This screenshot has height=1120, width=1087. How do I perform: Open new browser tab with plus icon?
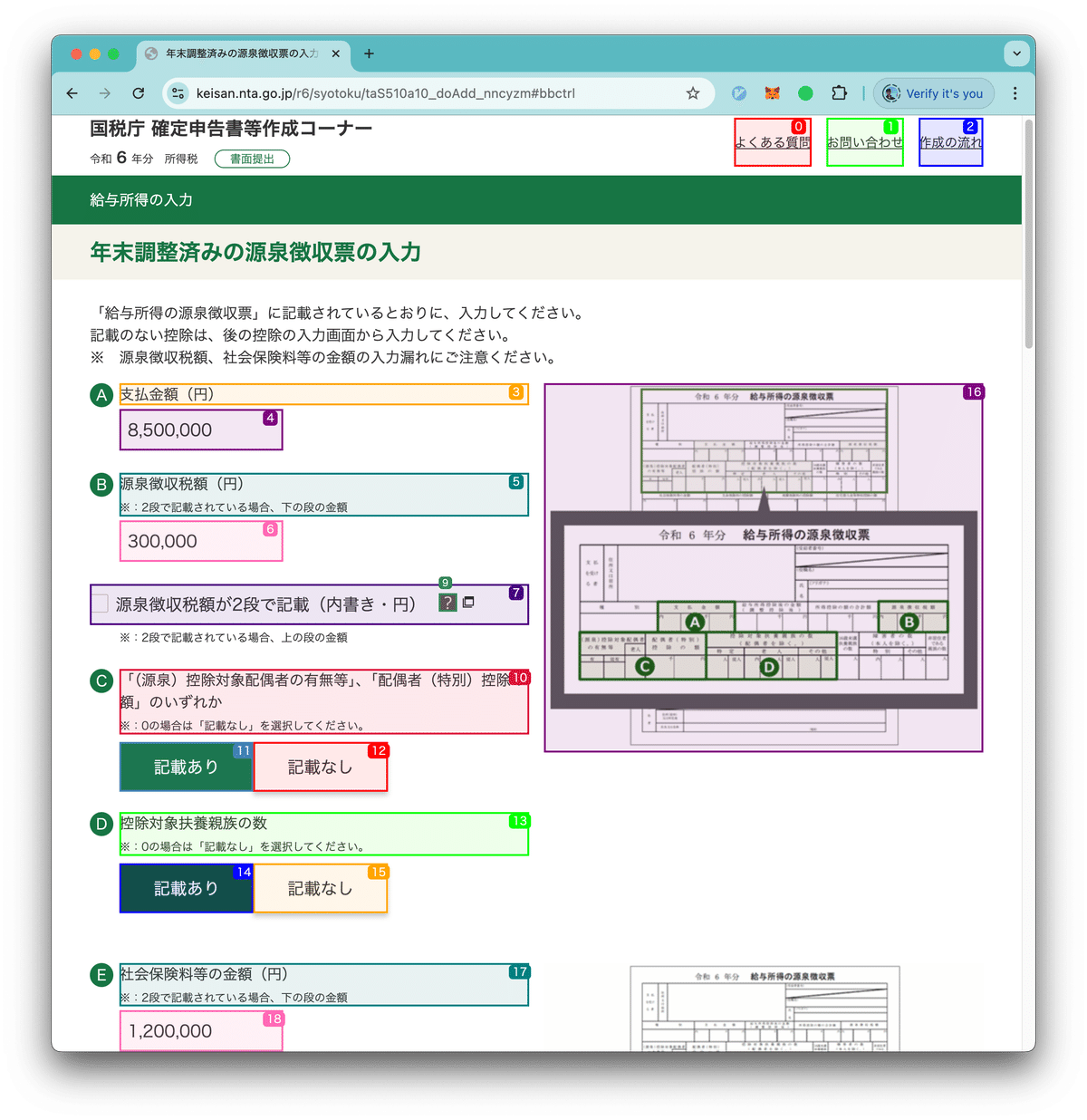tap(369, 53)
